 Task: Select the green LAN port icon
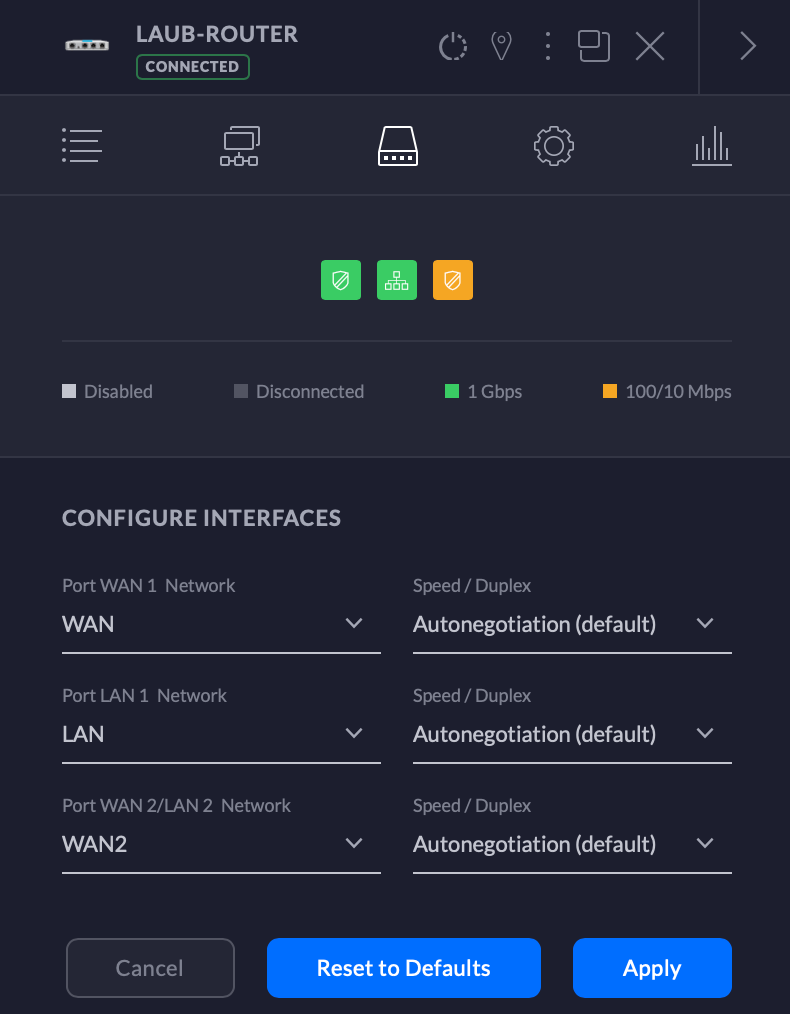pyautogui.click(x=397, y=280)
